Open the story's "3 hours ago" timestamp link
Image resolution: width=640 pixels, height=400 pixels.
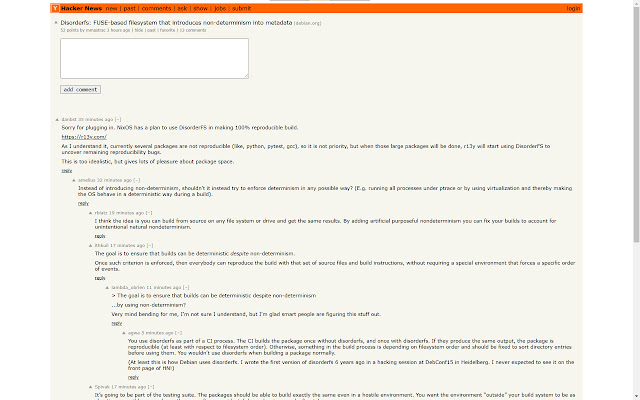(x=119, y=30)
